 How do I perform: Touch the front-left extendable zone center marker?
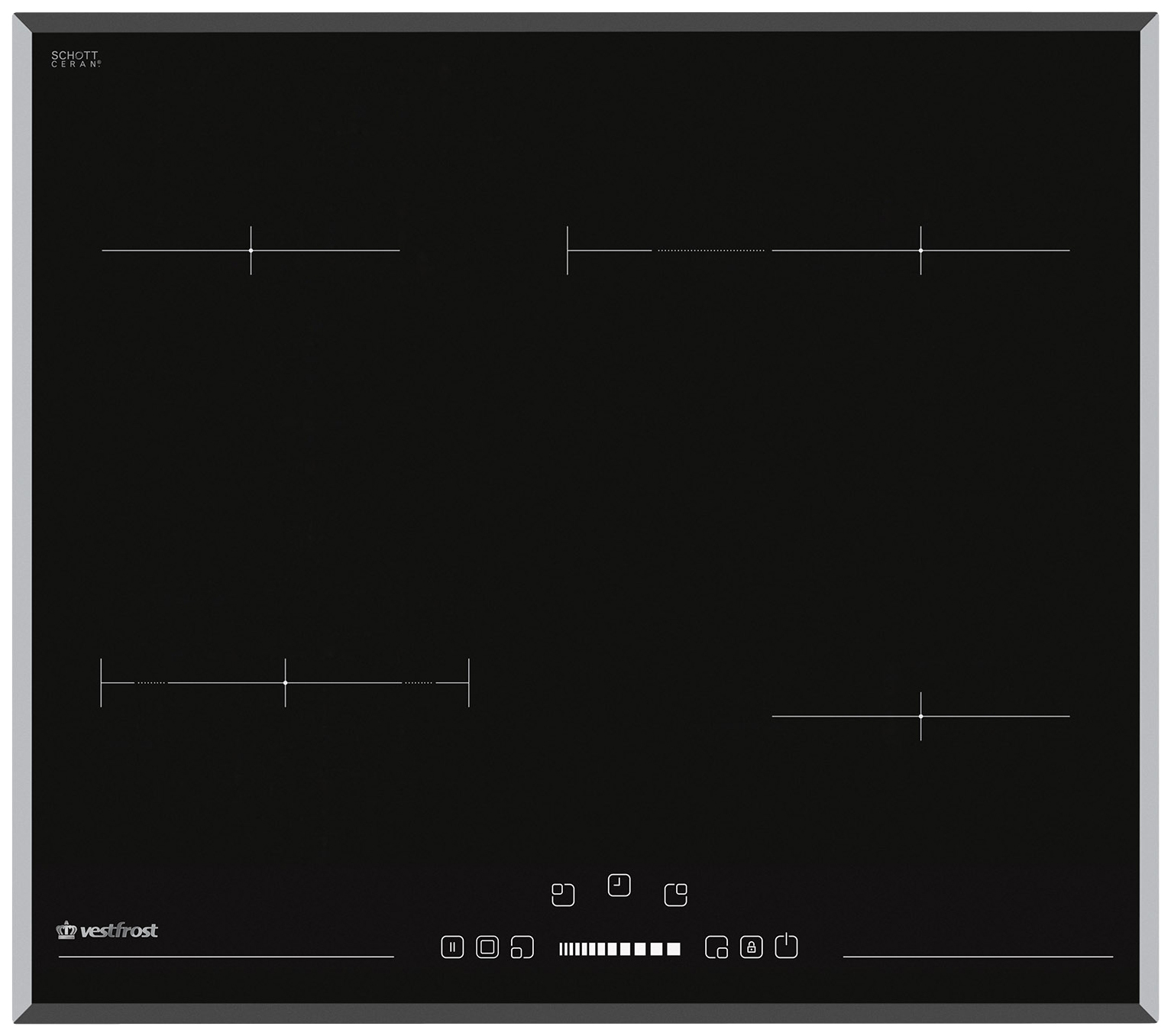pos(285,682)
